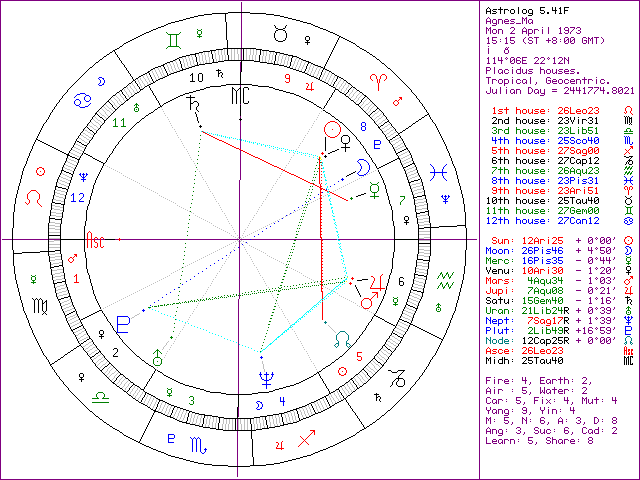Image resolution: width=640 pixels, height=480 pixels.
Task: Click the Saturn glyph inside the chart wheel
Action: pyautogui.click(x=190, y=103)
